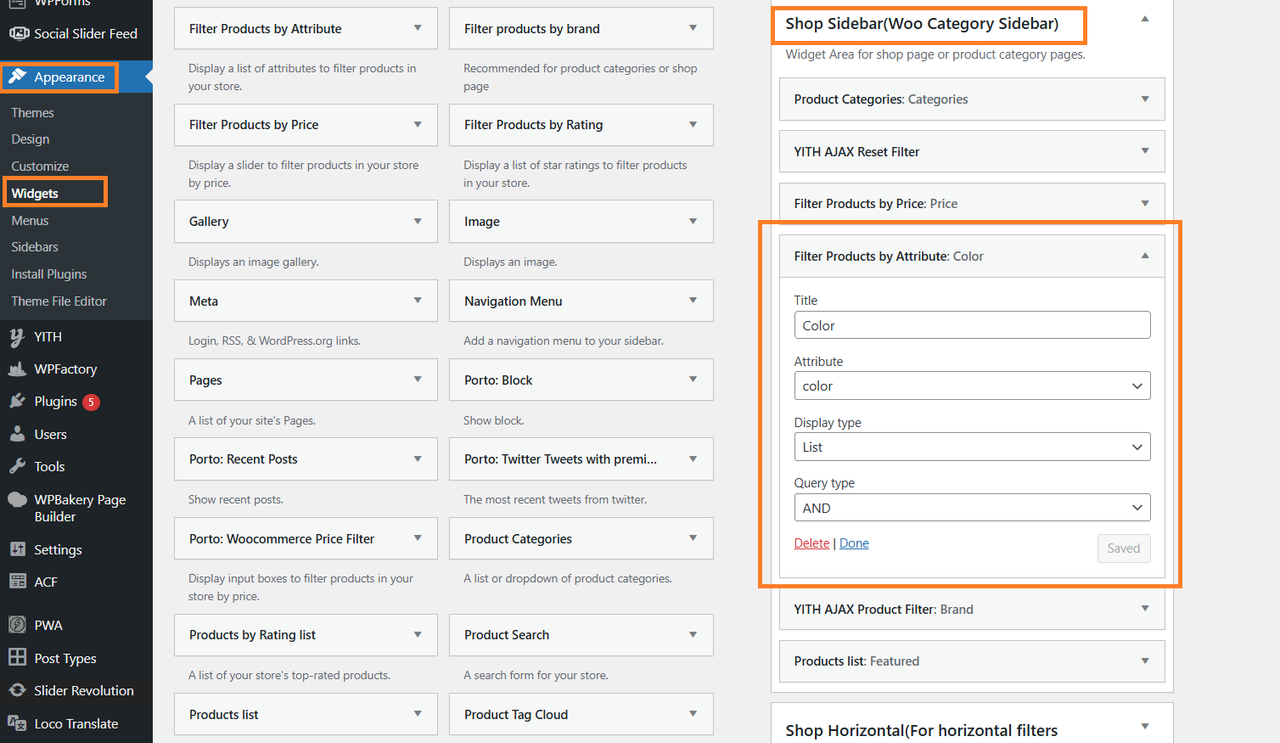Click the Appearance paintbrush icon
The height and width of the screenshot is (743, 1280).
[18, 77]
